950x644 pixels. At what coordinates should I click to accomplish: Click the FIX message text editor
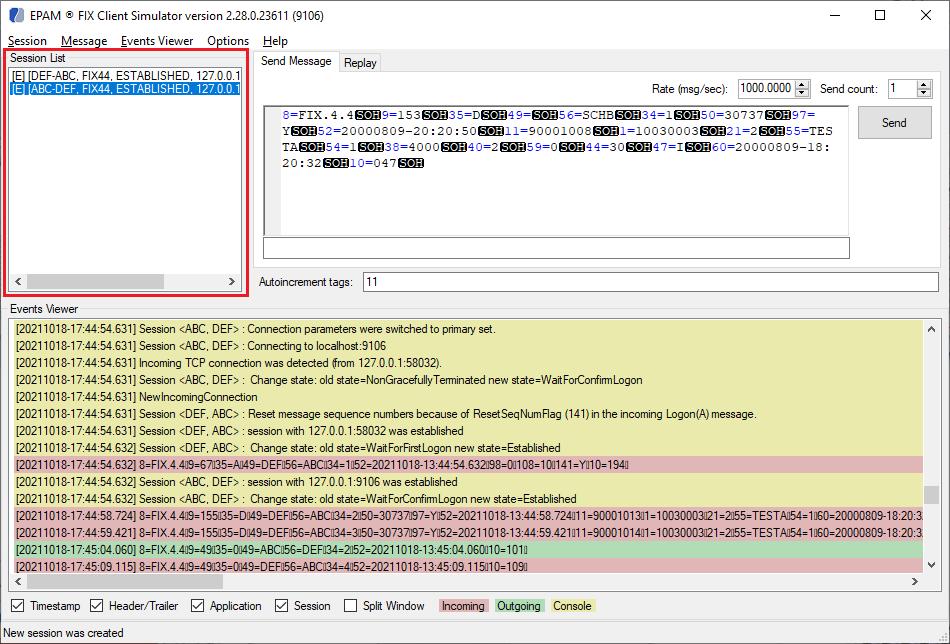coord(556,171)
